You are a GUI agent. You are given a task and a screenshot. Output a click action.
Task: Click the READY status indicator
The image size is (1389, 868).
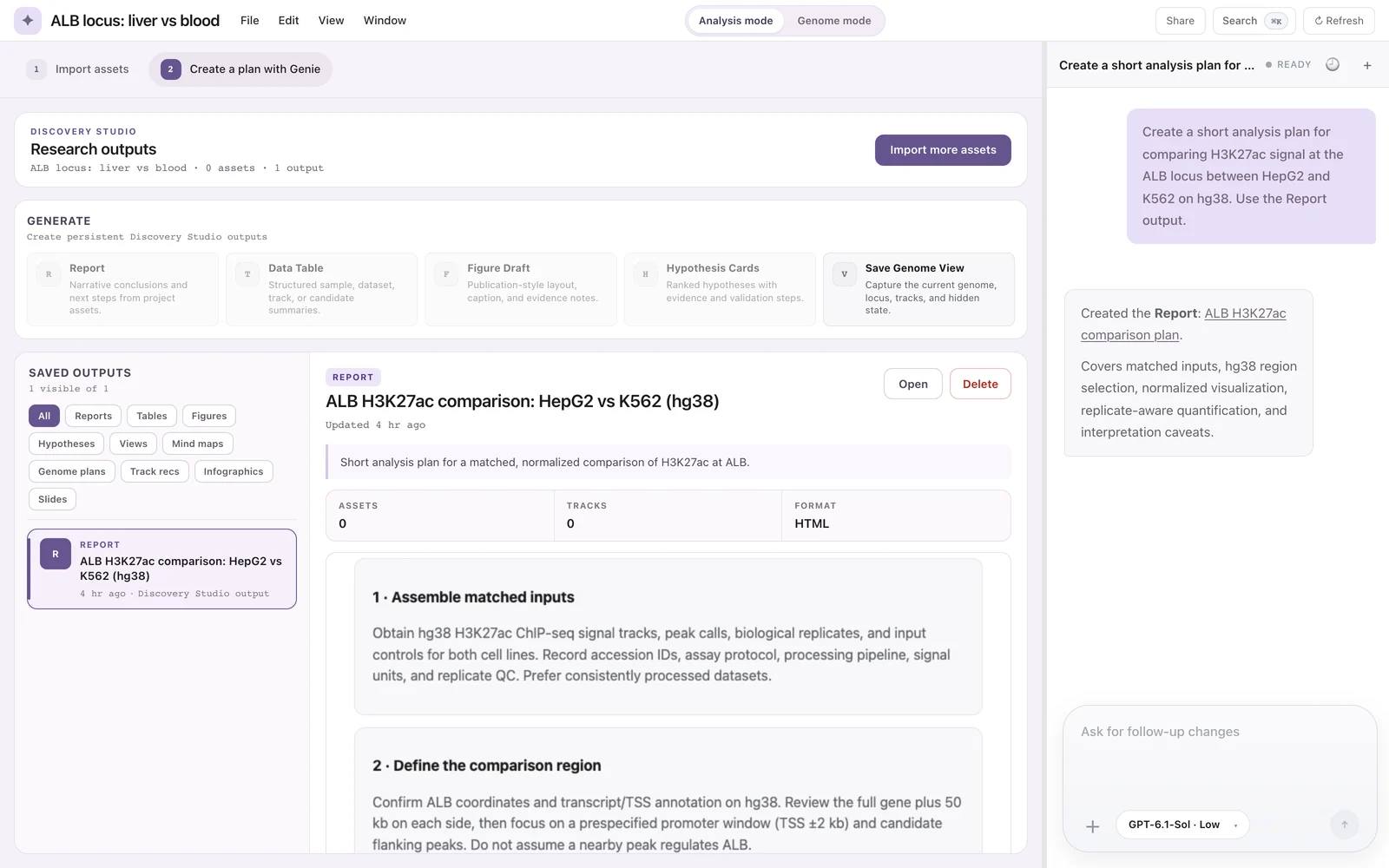click(x=1288, y=65)
